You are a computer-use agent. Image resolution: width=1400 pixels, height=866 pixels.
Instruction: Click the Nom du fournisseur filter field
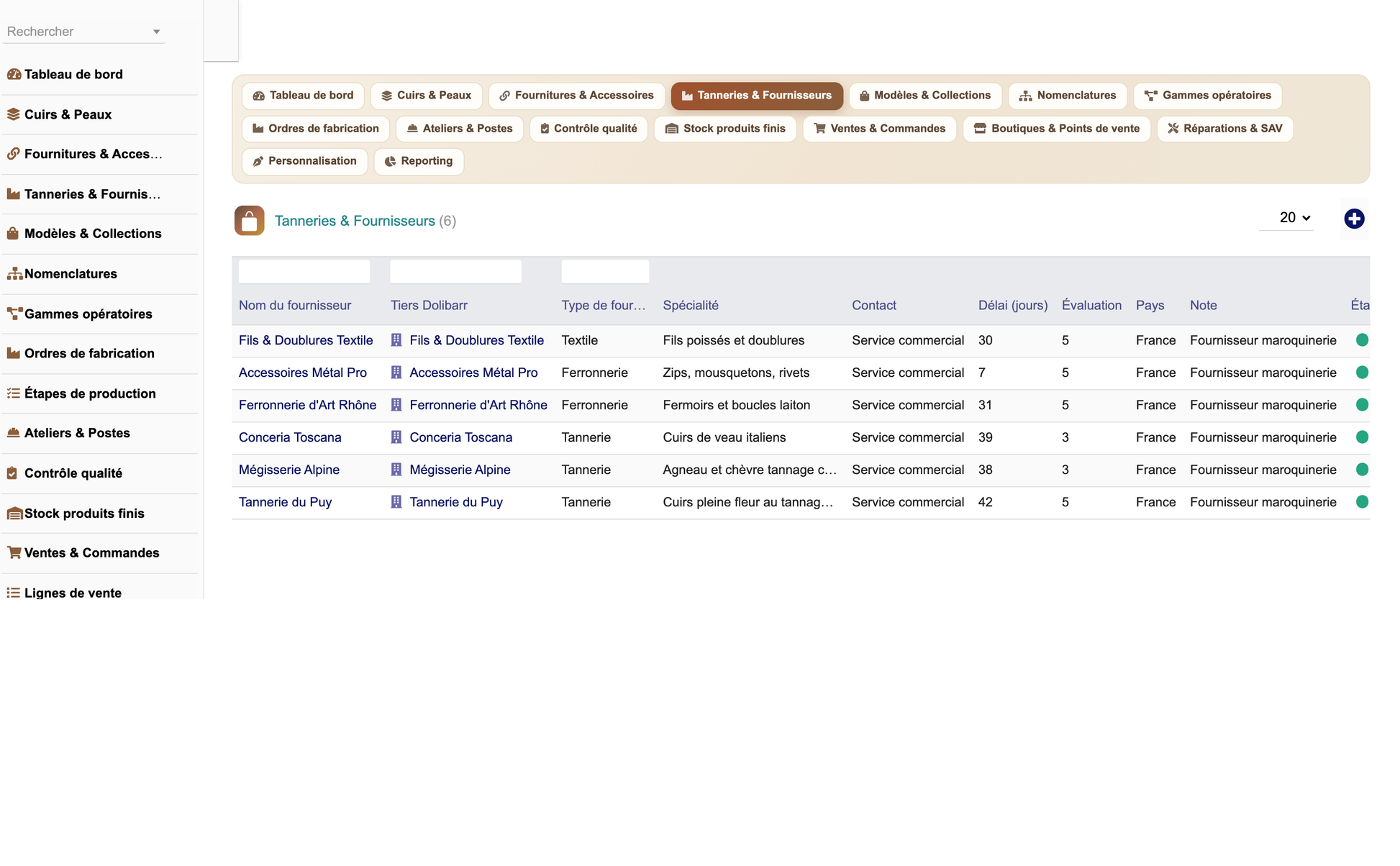coord(304,272)
